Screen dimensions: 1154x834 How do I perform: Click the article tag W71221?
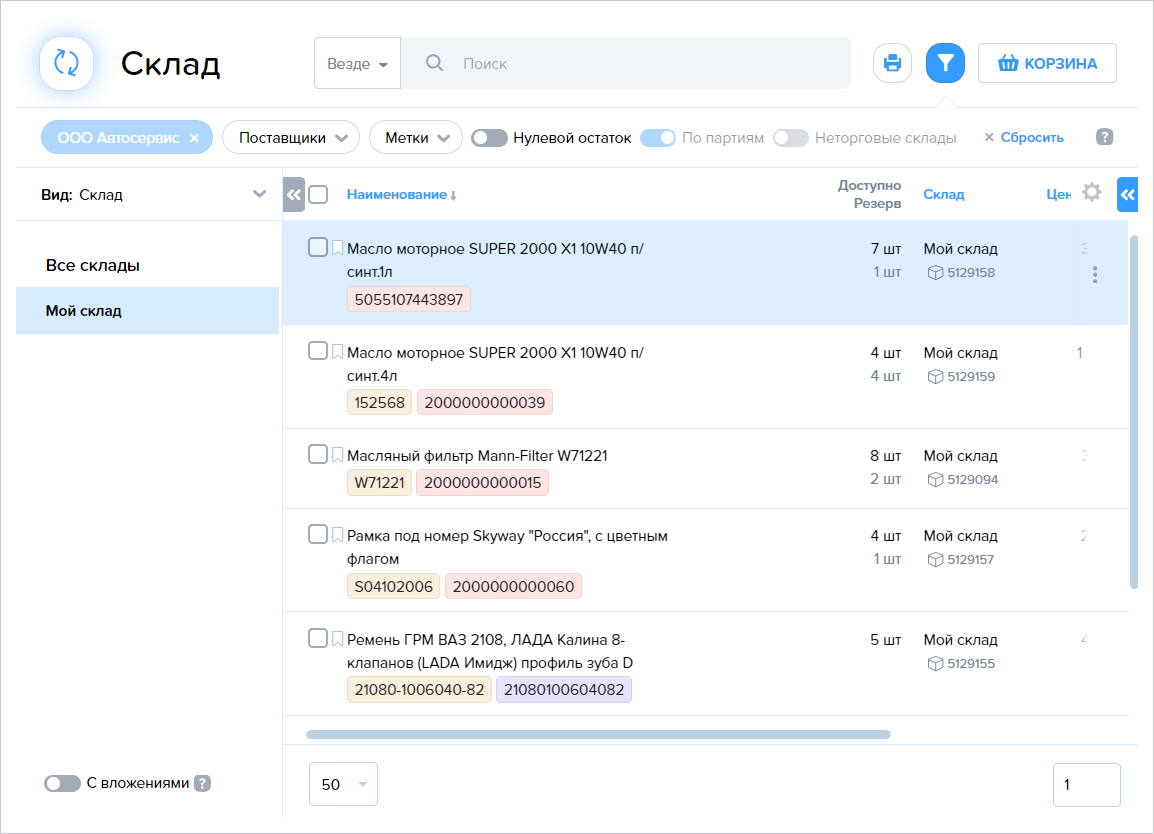(x=379, y=483)
